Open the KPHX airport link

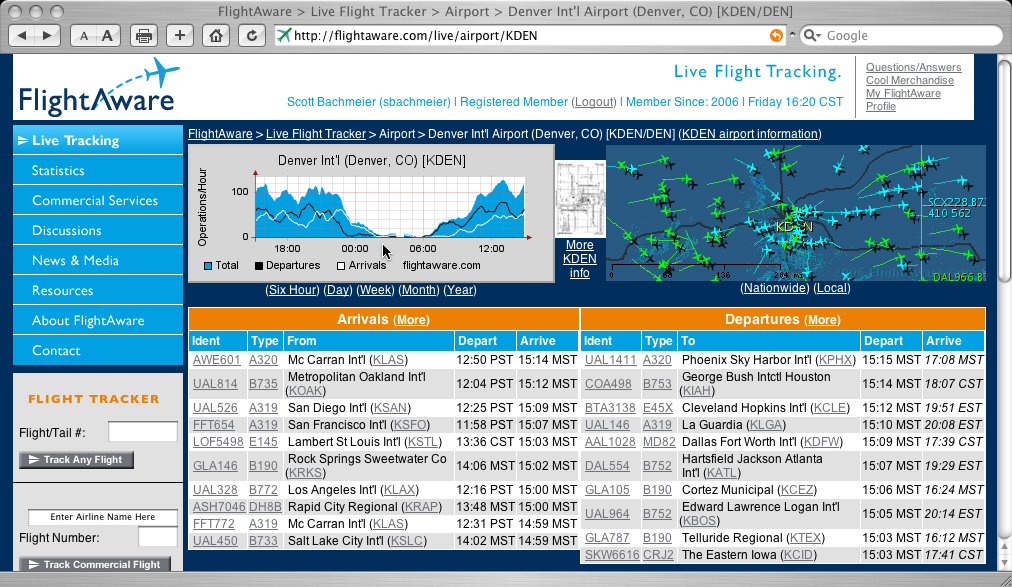[836, 360]
